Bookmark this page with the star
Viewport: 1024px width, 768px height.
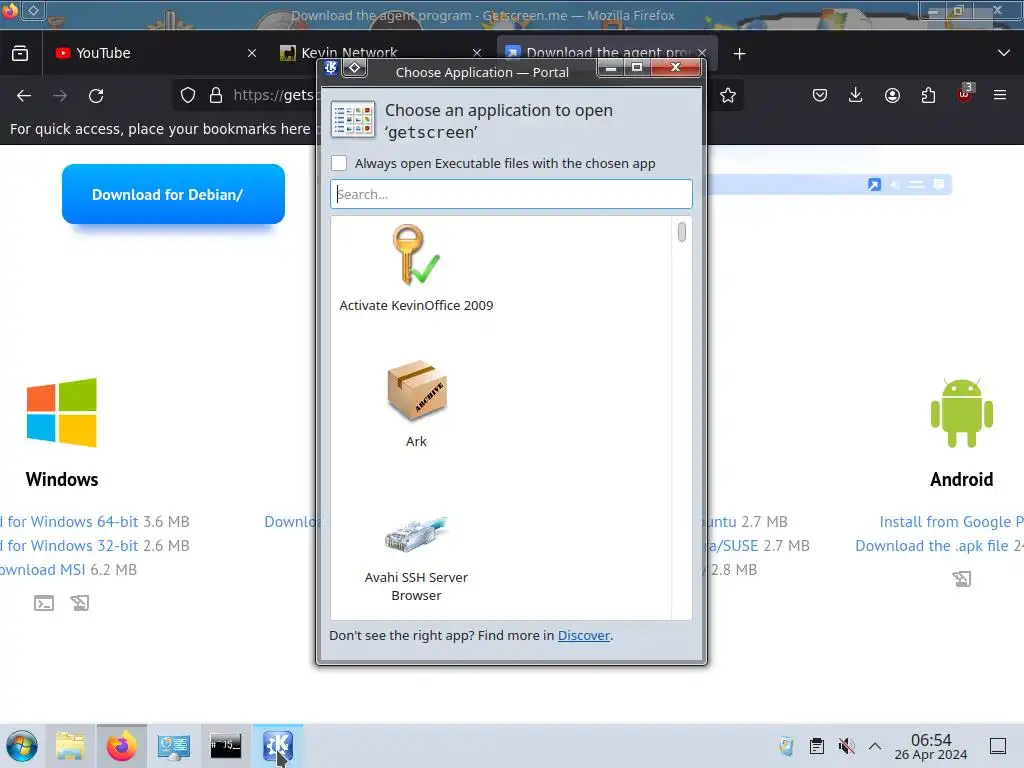[728, 96]
